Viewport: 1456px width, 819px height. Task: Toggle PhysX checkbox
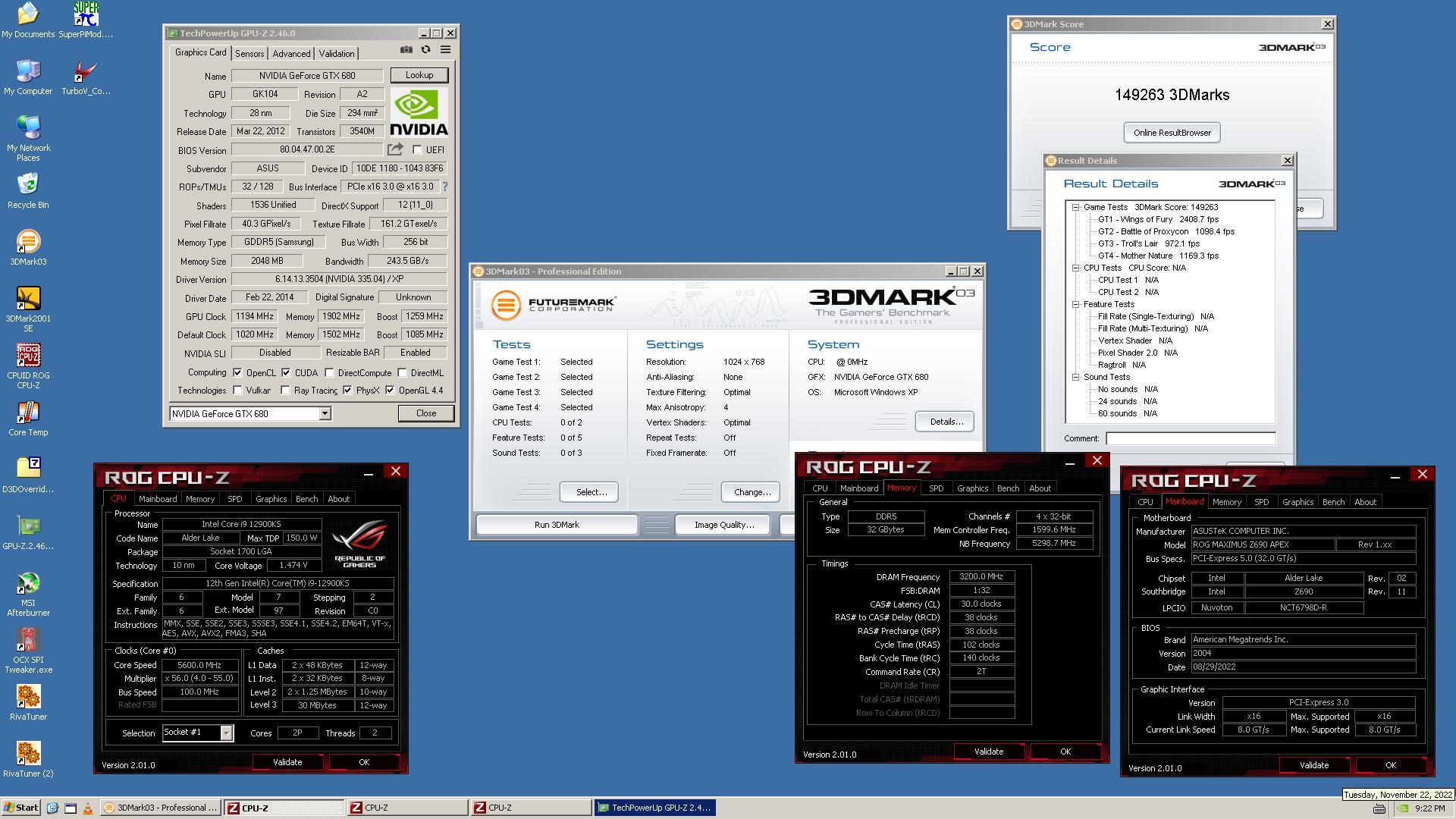(347, 391)
